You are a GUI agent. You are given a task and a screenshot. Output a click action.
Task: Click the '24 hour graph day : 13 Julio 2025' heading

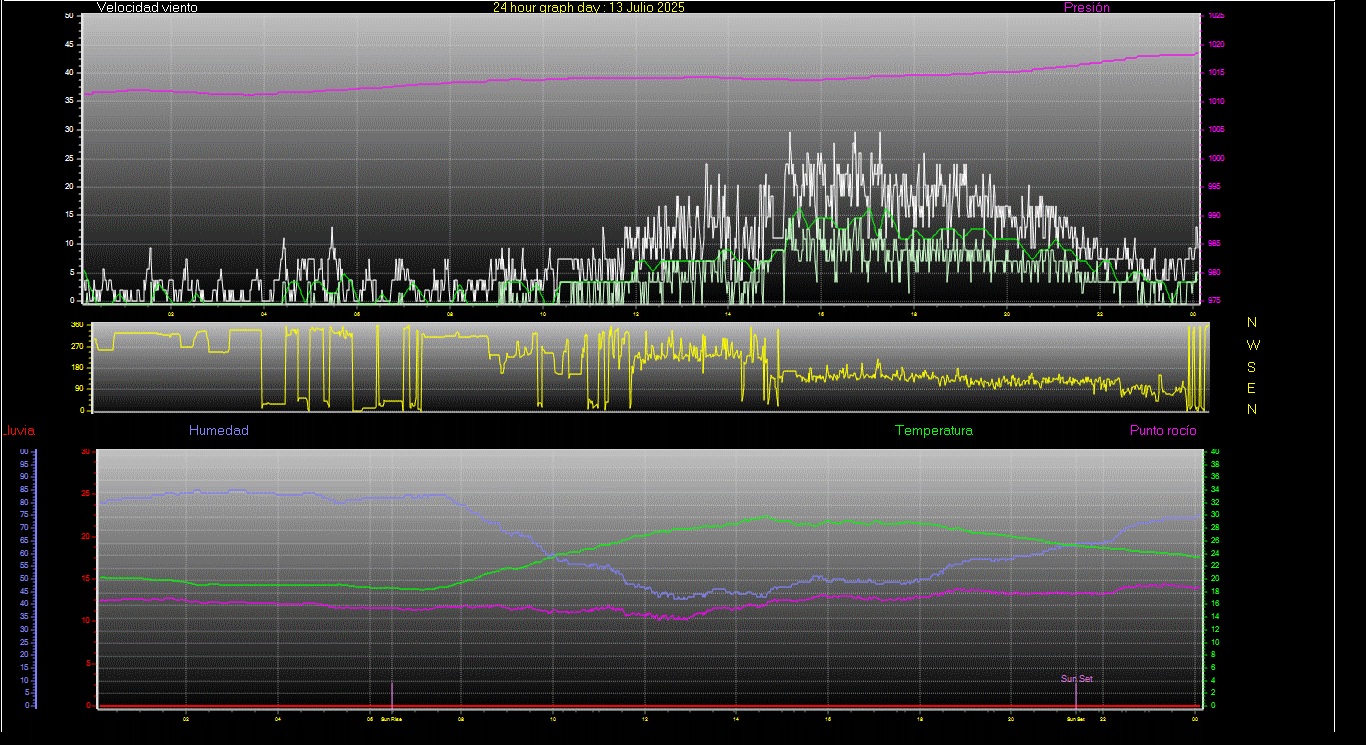pos(589,7)
